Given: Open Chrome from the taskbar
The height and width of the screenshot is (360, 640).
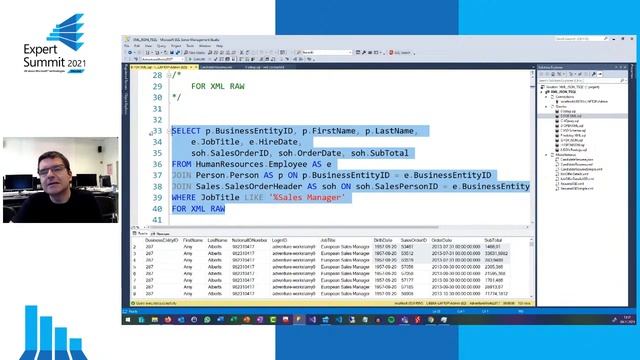Looking at the screenshot, I should [x=431, y=320].
